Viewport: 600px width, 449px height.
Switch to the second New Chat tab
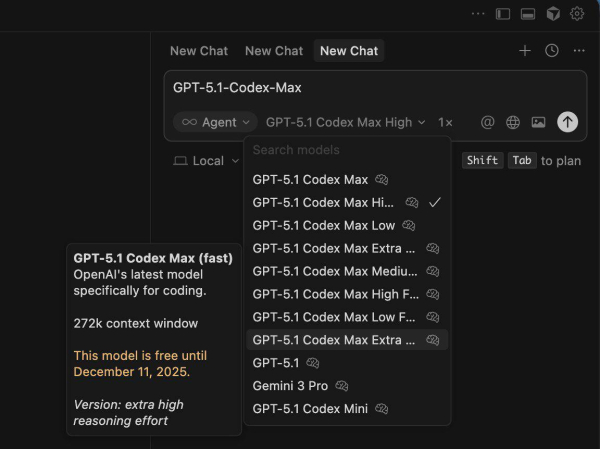click(273, 51)
